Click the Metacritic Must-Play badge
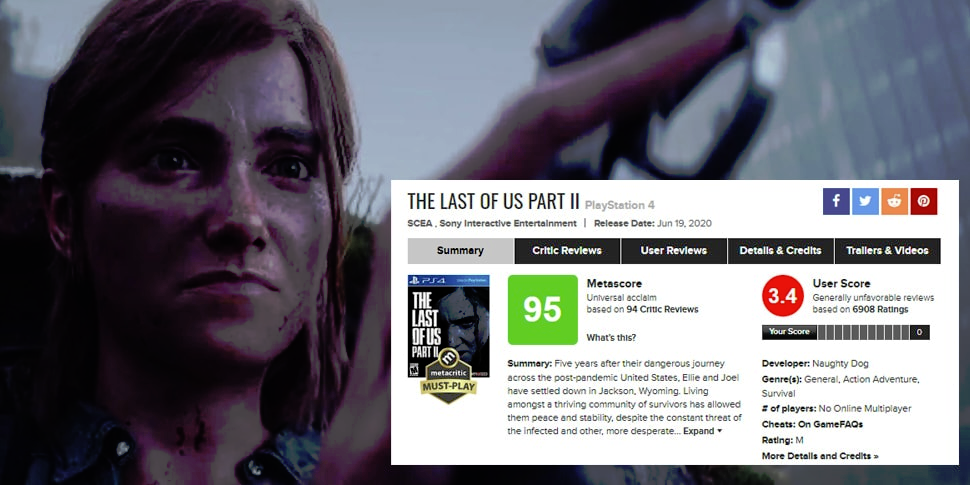This screenshot has height=485, width=970. point(449,376)
